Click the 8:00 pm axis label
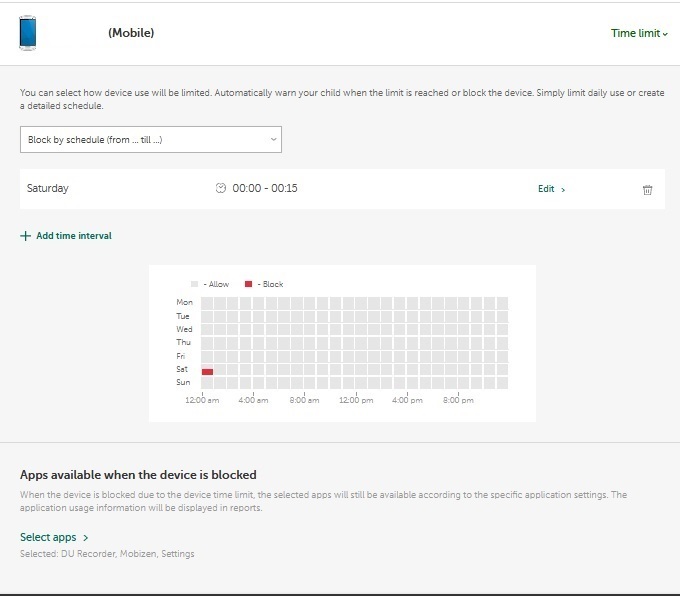 458,400
